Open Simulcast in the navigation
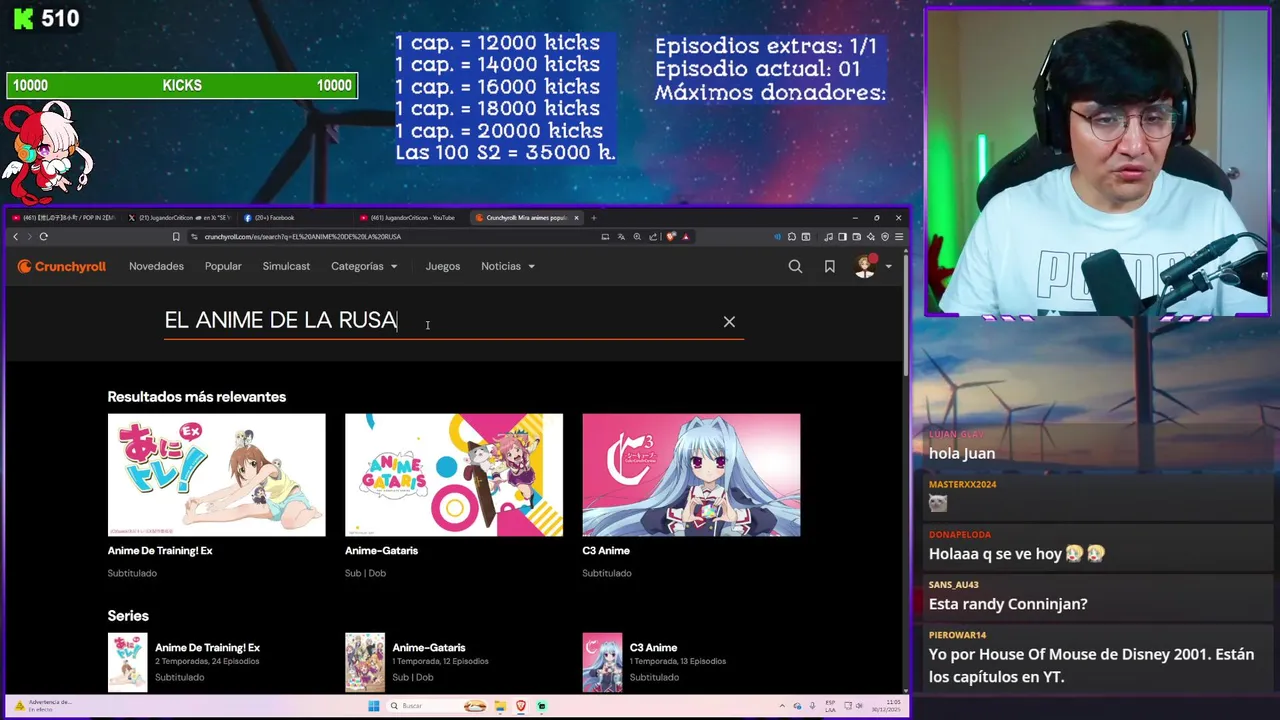Image resolution: width=1280 pixels, height=720 pixels. click(286, 266)
